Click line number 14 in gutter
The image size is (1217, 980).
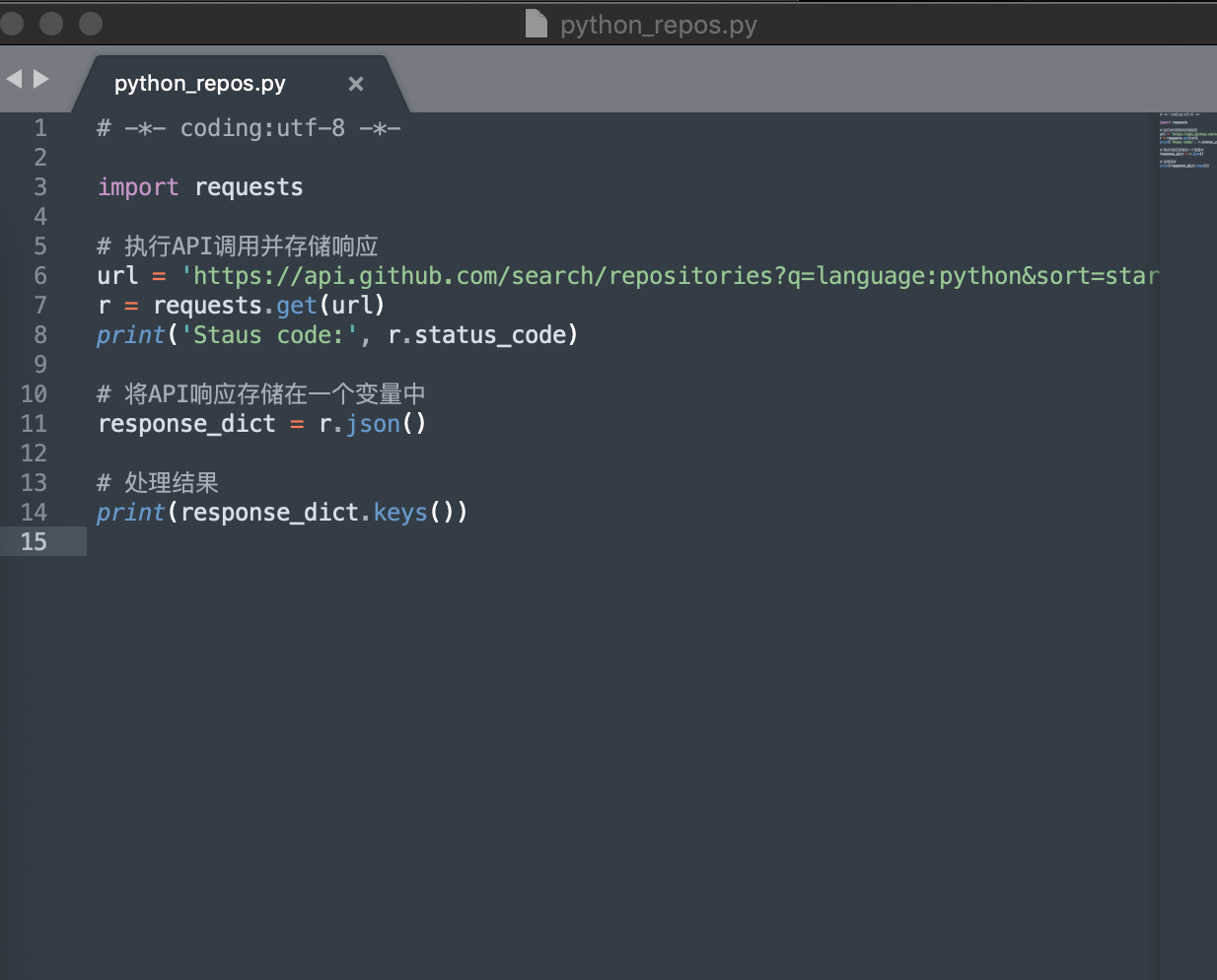point(34,513)
